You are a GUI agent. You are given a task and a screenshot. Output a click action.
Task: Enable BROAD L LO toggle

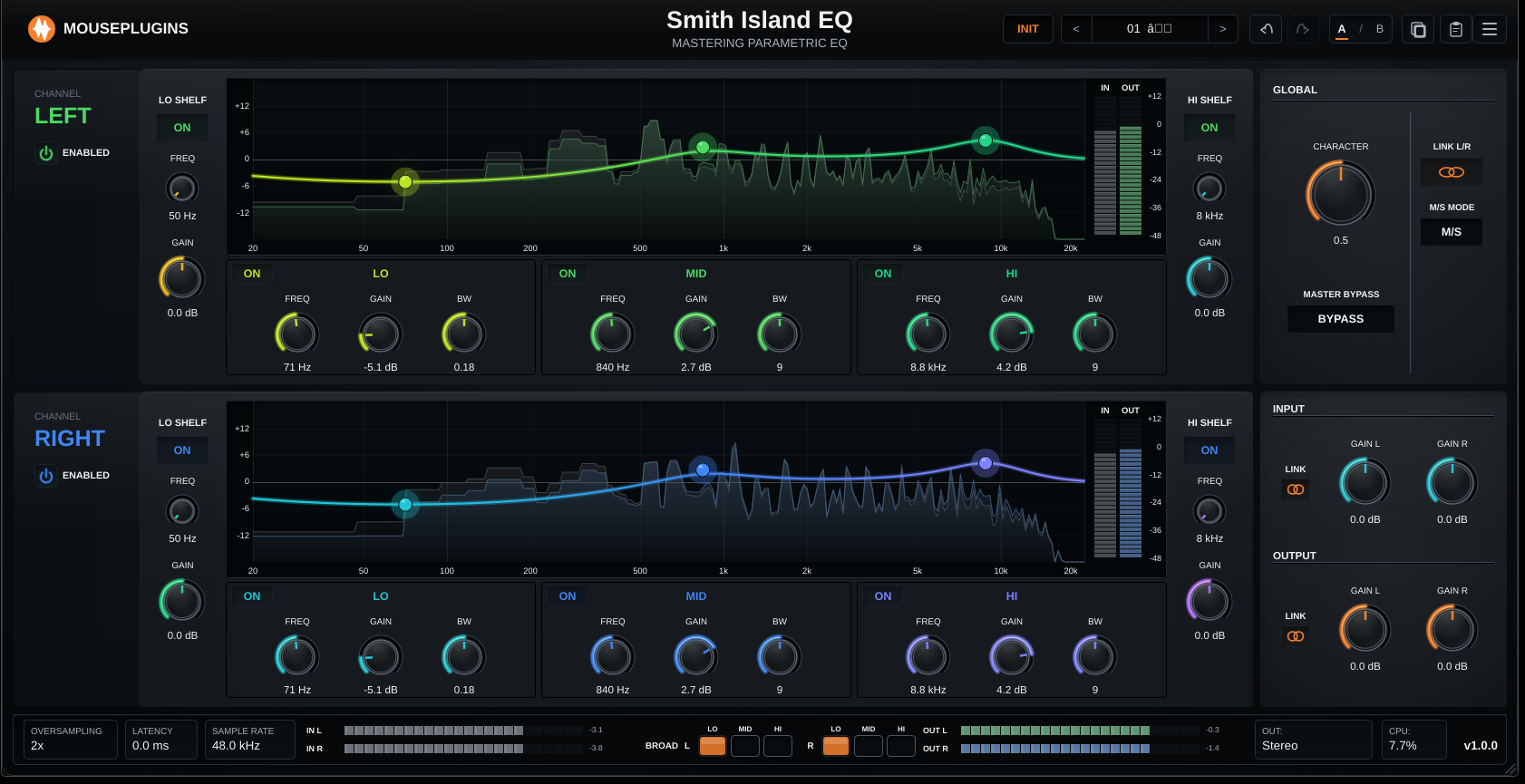pos(713,746)
